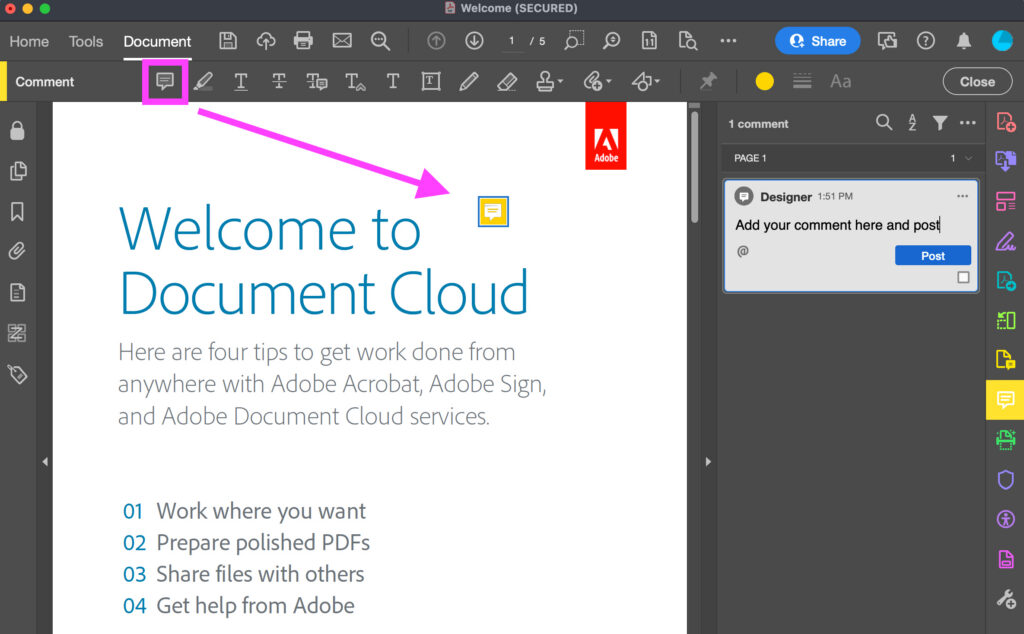Print the document
1024x634 pixels.
point(303,40)
